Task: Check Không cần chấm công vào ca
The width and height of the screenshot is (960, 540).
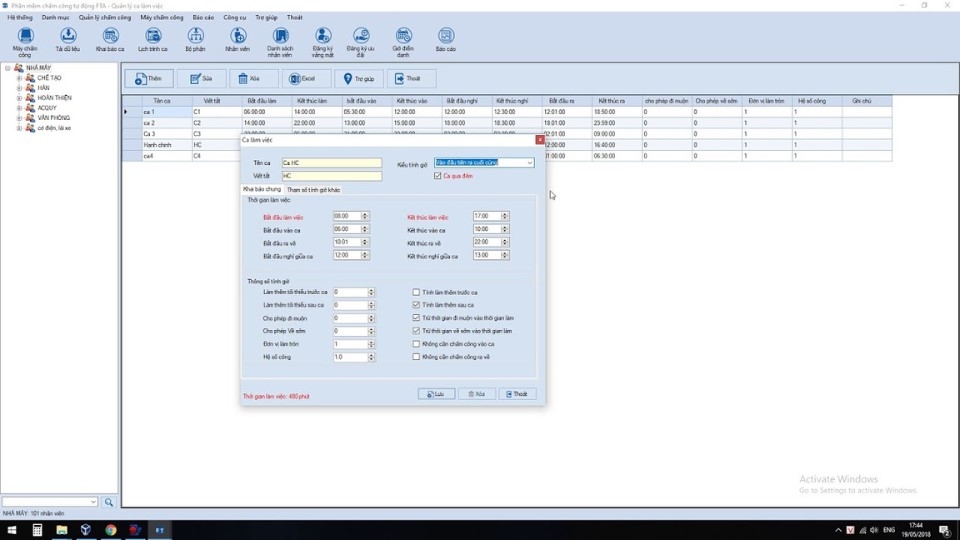Action: [x=416, y=343]
